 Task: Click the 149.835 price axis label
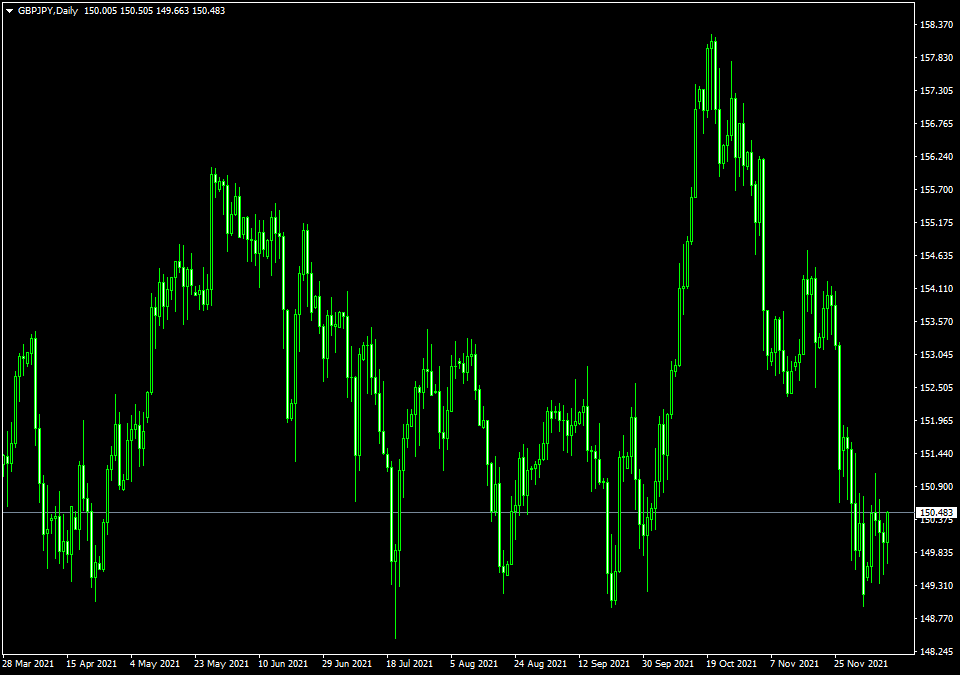pos(937,552)
